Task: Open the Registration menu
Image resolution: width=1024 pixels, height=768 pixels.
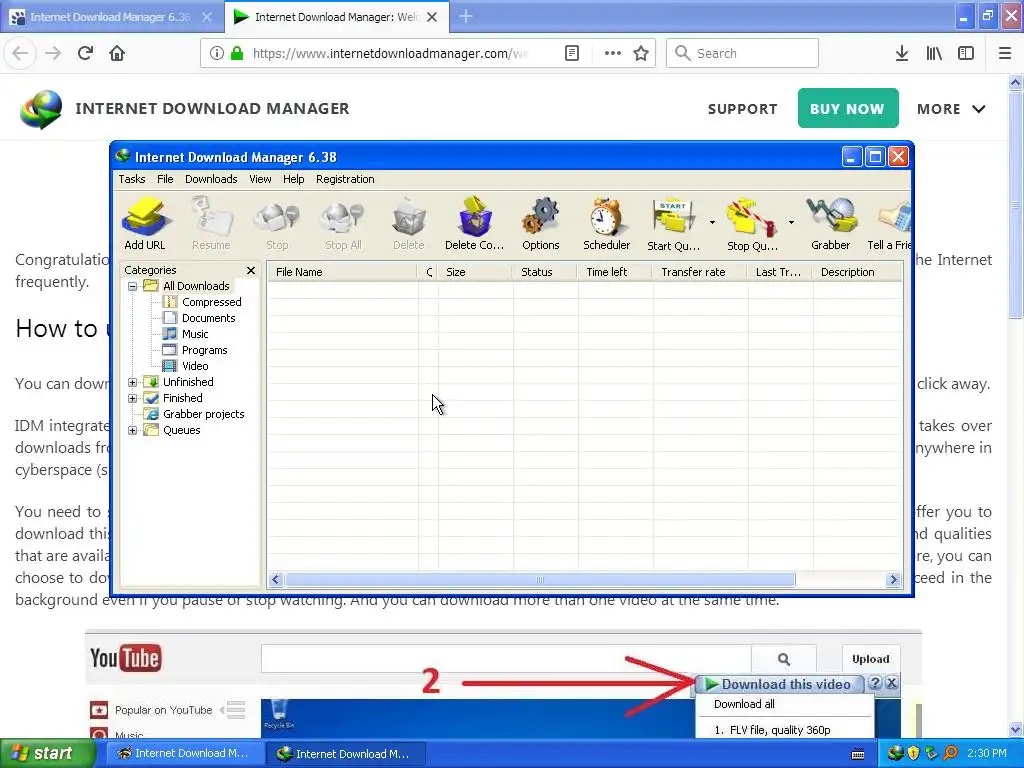Action: click(x=345, y=179)
